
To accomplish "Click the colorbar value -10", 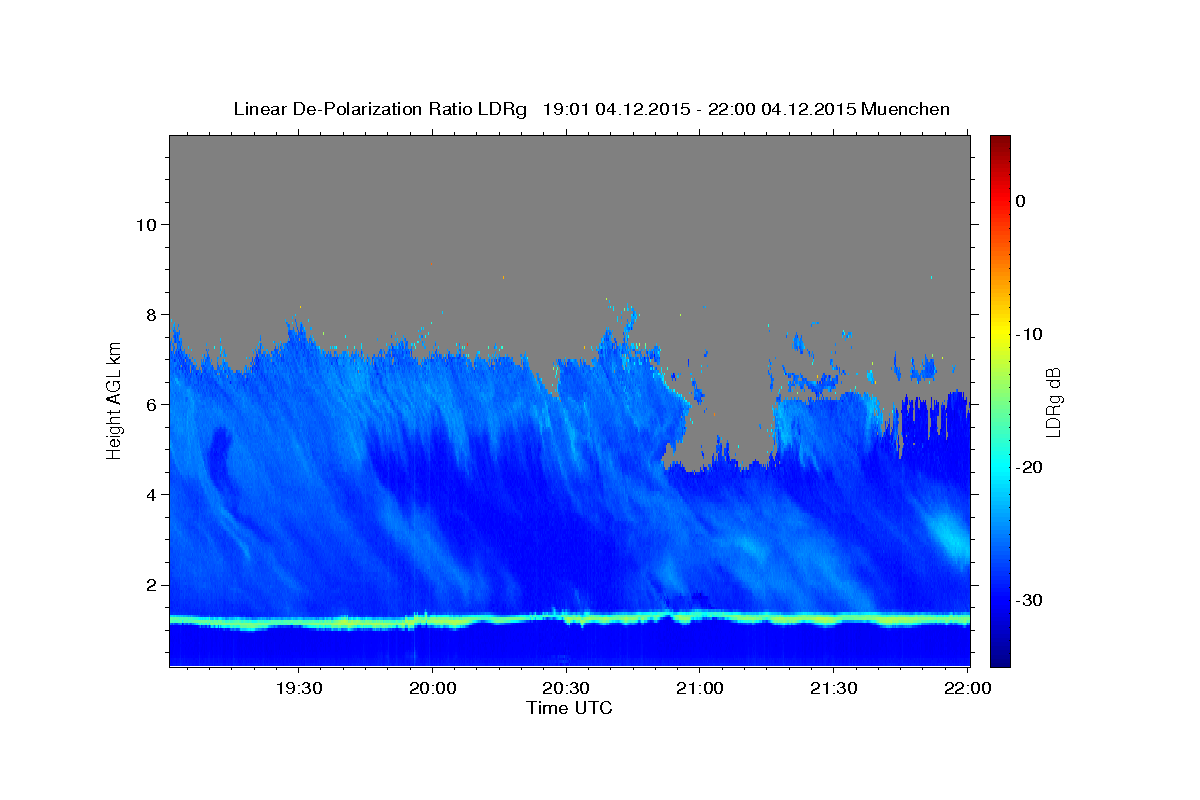I will [1031, 334].
